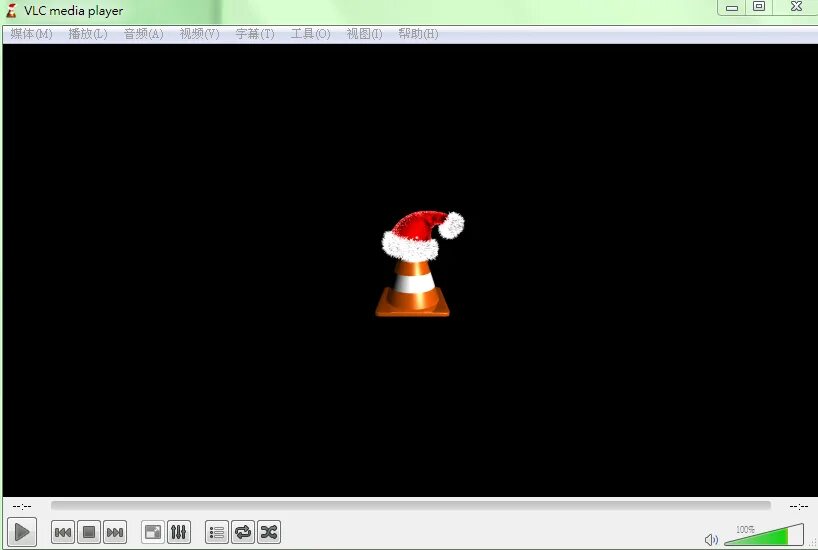Maximize the VLC window

[x=759, y=7]
